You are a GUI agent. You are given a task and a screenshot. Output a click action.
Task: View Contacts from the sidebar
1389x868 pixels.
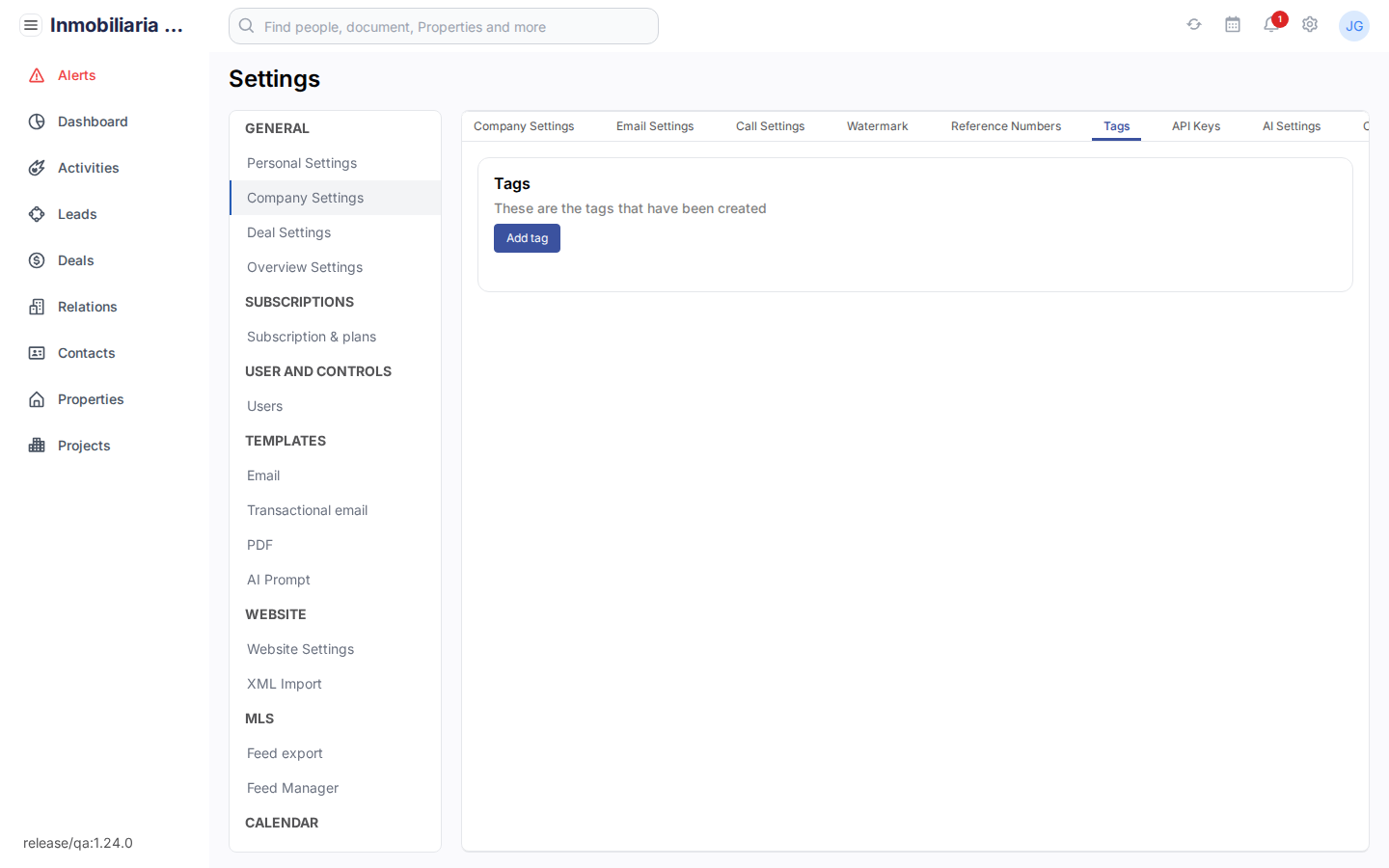pyautogui.click(x=86, y=353)
